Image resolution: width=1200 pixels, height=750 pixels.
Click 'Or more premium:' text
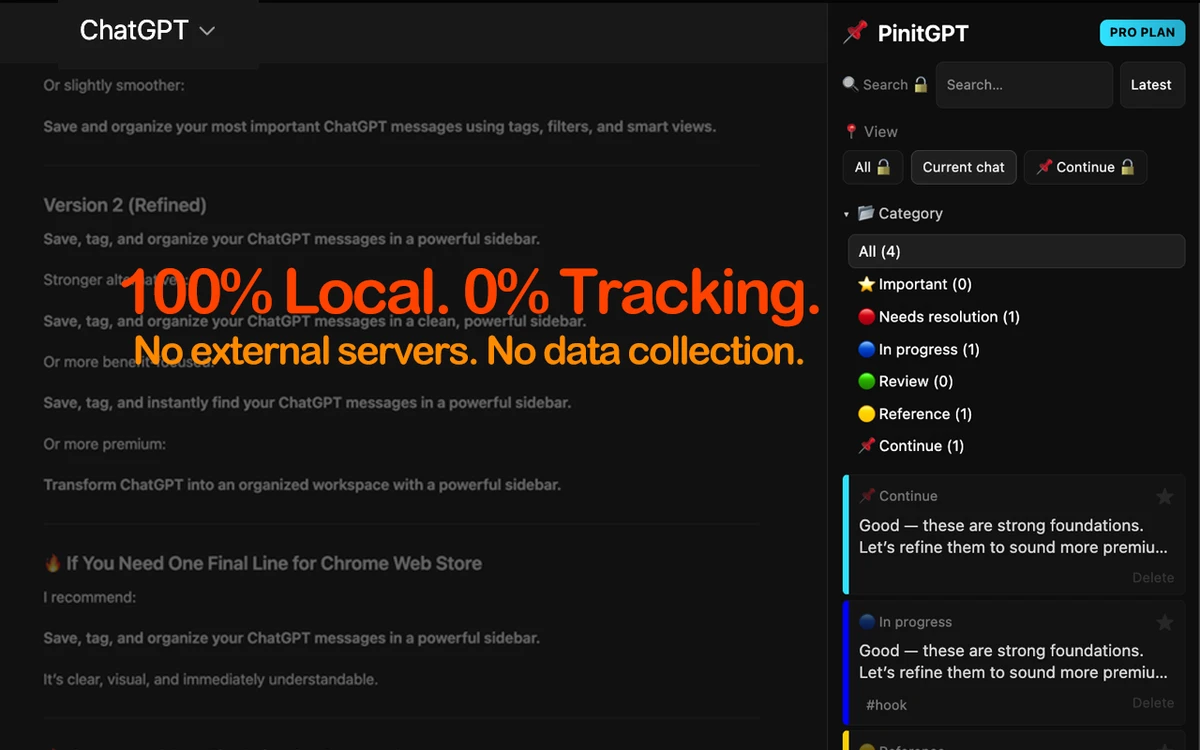coord(104,443)
